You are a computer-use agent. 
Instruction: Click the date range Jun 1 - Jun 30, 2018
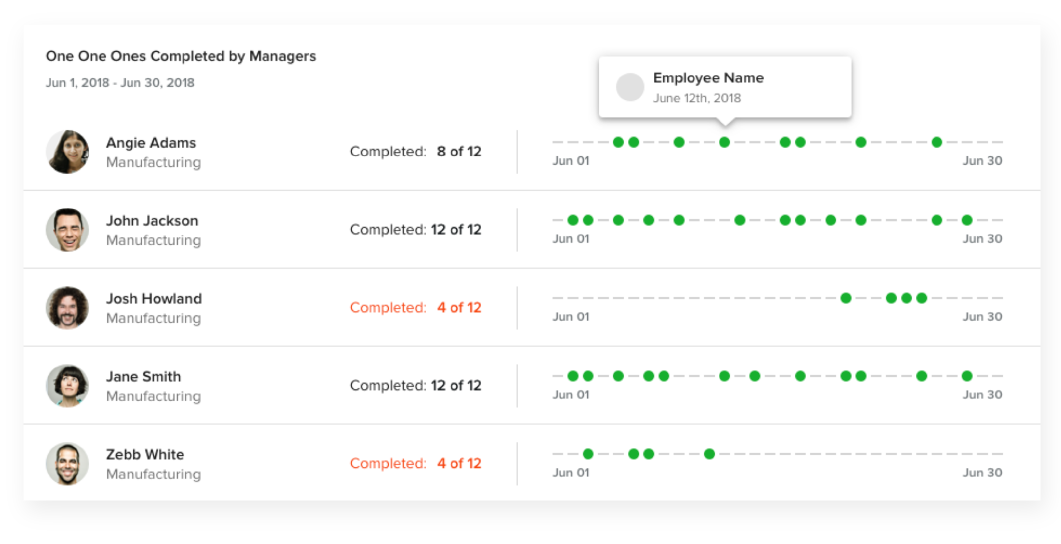click(120, 83)
